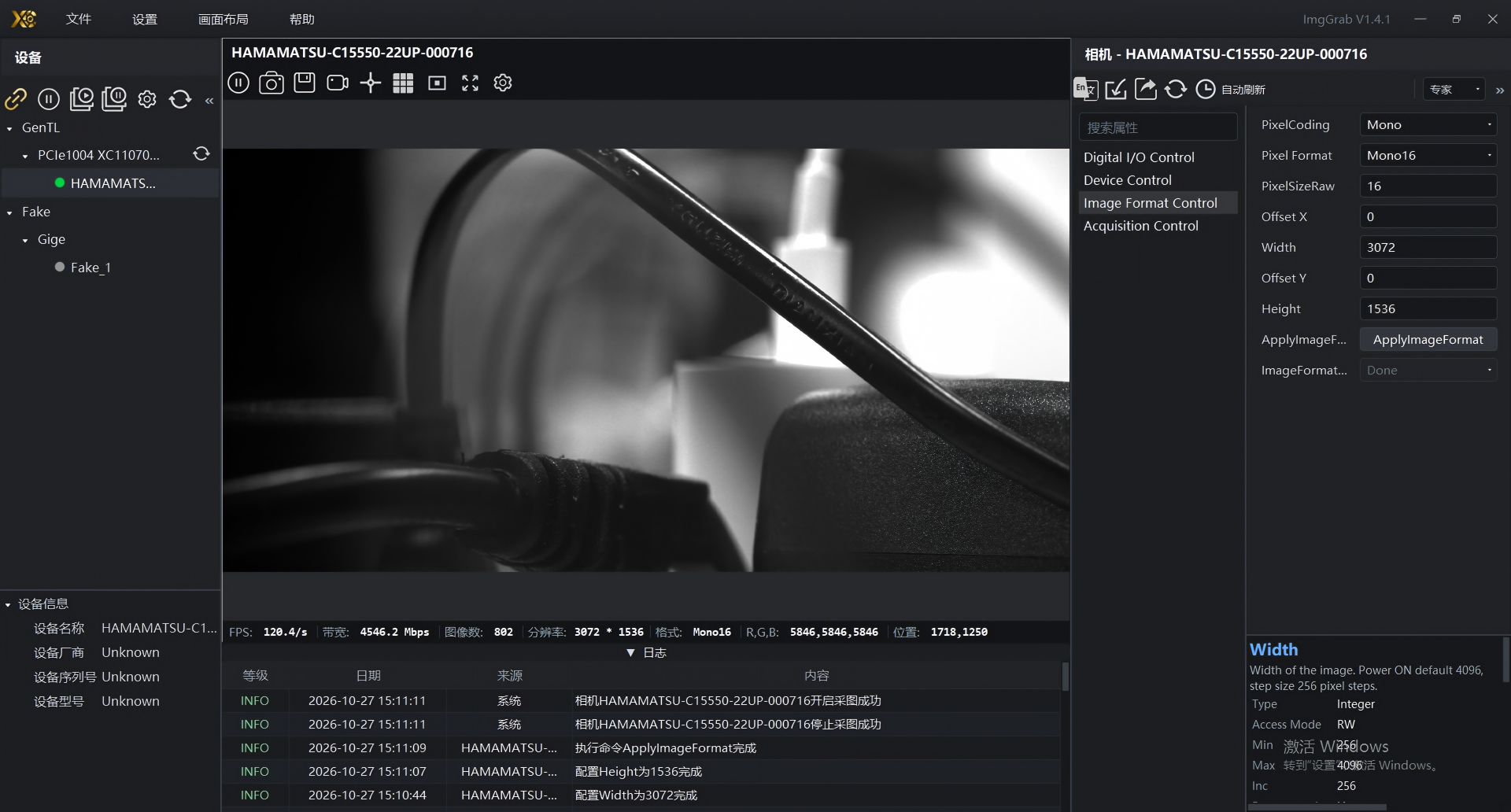Select the Fake_1 device
The height and width of the screenshot is (812, 1511).
(91, 268)
